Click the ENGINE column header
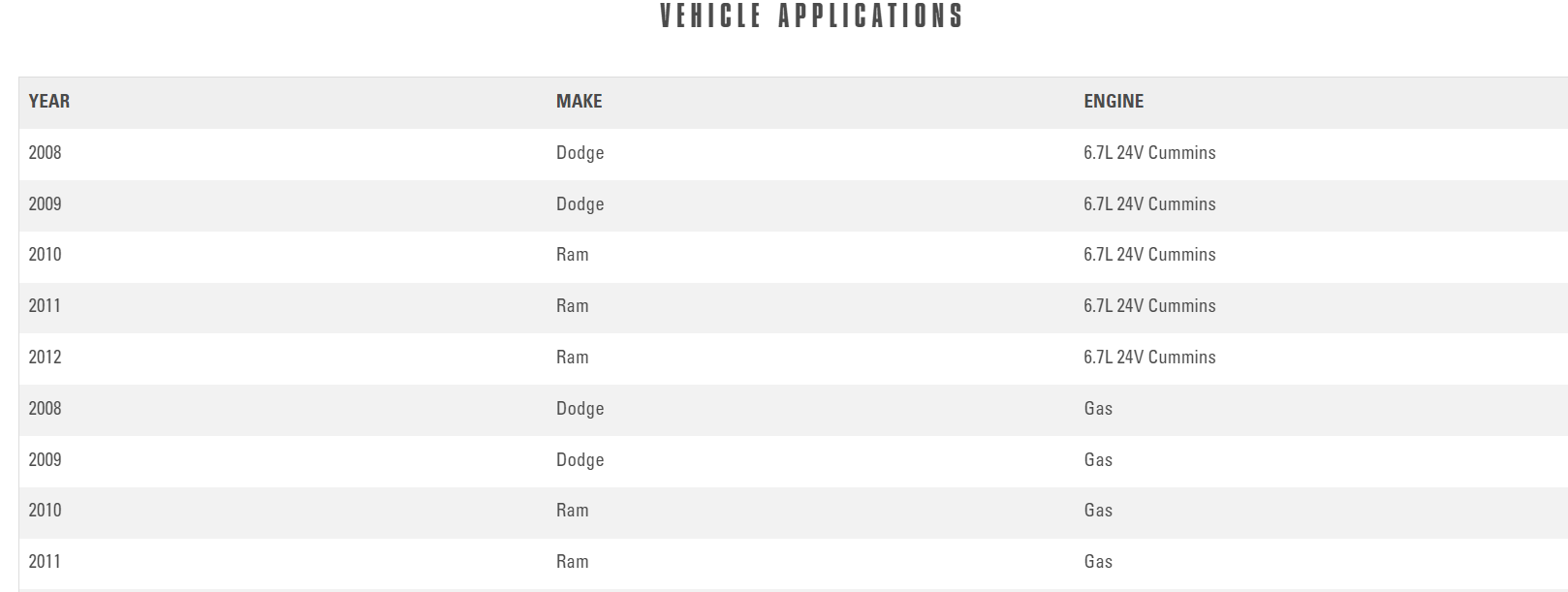 click(x=1113, y=102)
